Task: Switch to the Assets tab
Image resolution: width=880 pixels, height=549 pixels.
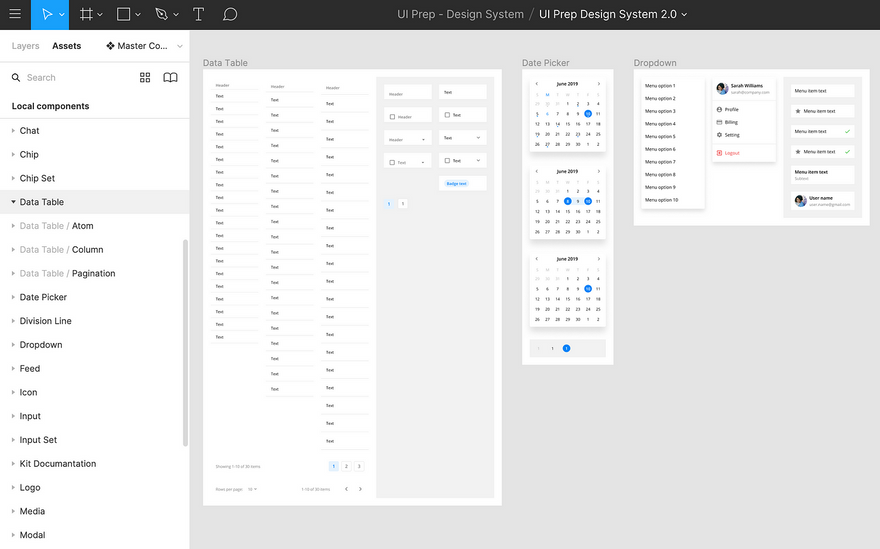Action: (66, 45)
